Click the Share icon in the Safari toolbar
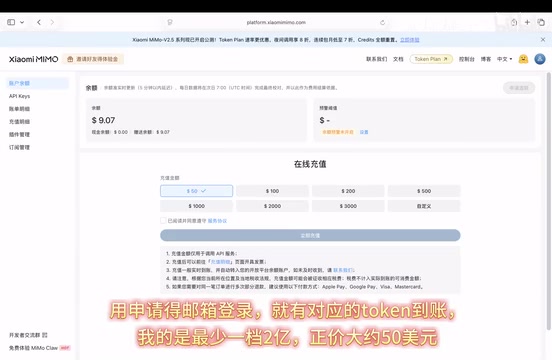This screenshot has width=552, height=360. click(x=514, y=22)
